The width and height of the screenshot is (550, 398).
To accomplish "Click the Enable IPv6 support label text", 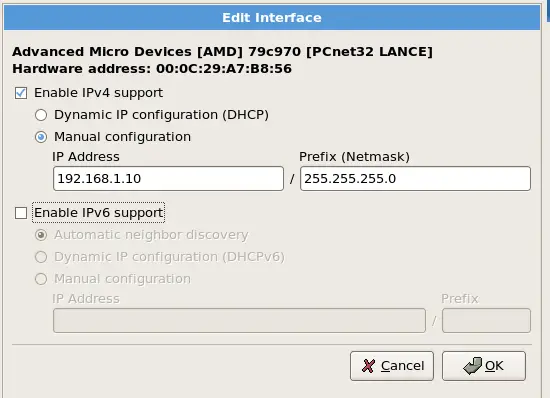I will point(99,213).
